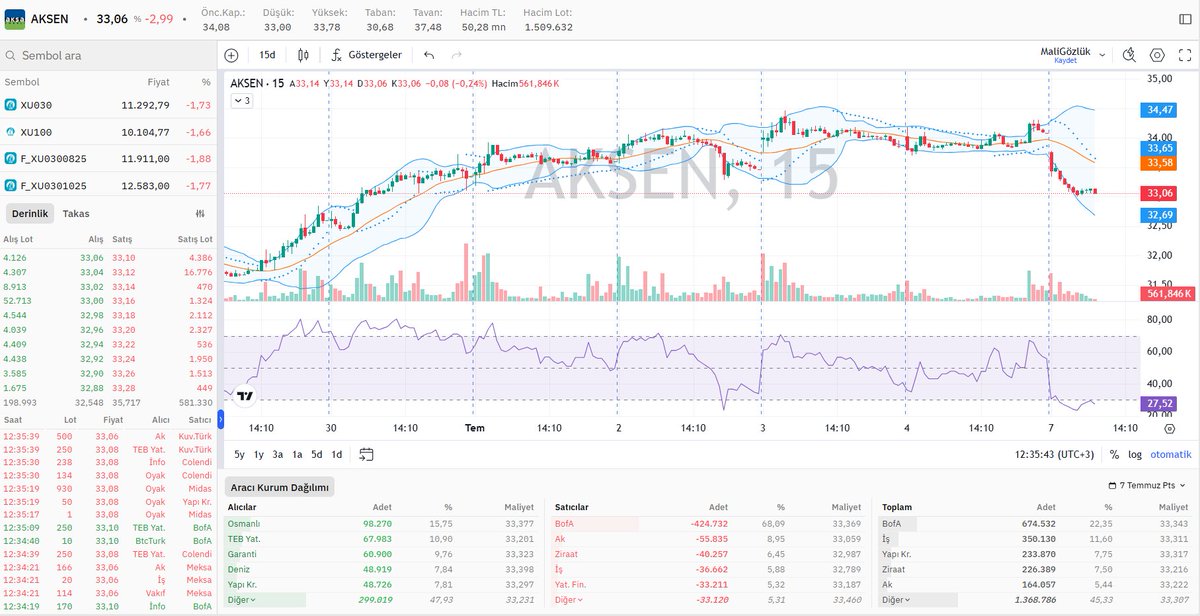Viewport: 1200px width, 616px height.
Task: Click bid lot 52.713 in depth table
Action: pos(15,300)
